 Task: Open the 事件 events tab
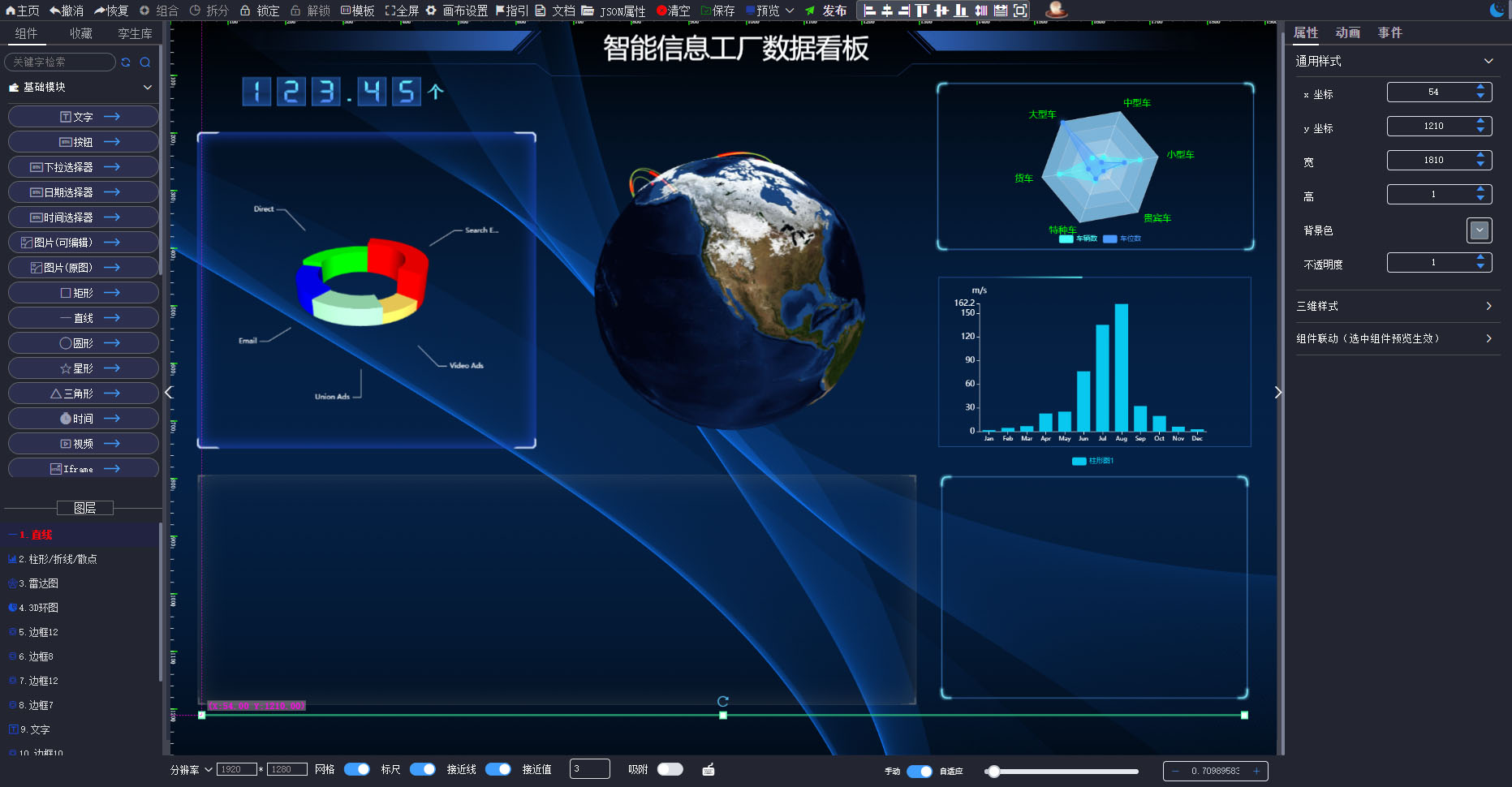(x=1390, y=32)
